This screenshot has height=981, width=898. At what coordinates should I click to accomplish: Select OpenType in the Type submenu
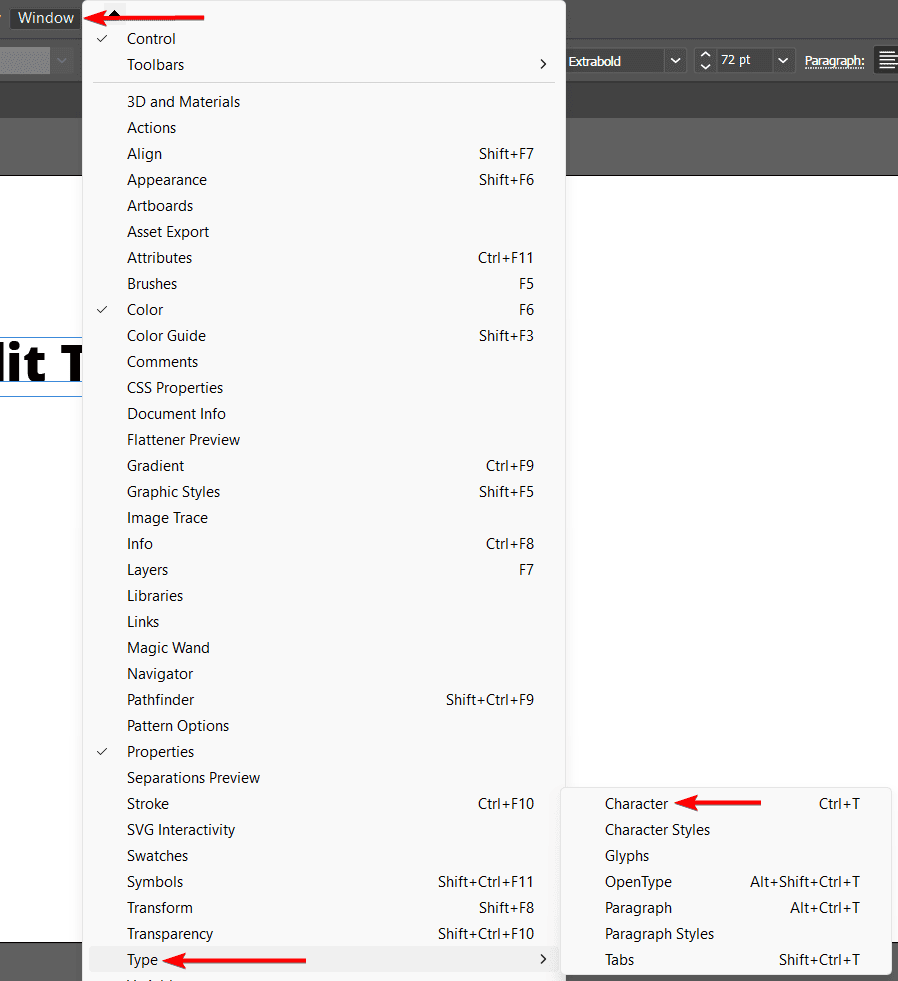pos(638,882)
